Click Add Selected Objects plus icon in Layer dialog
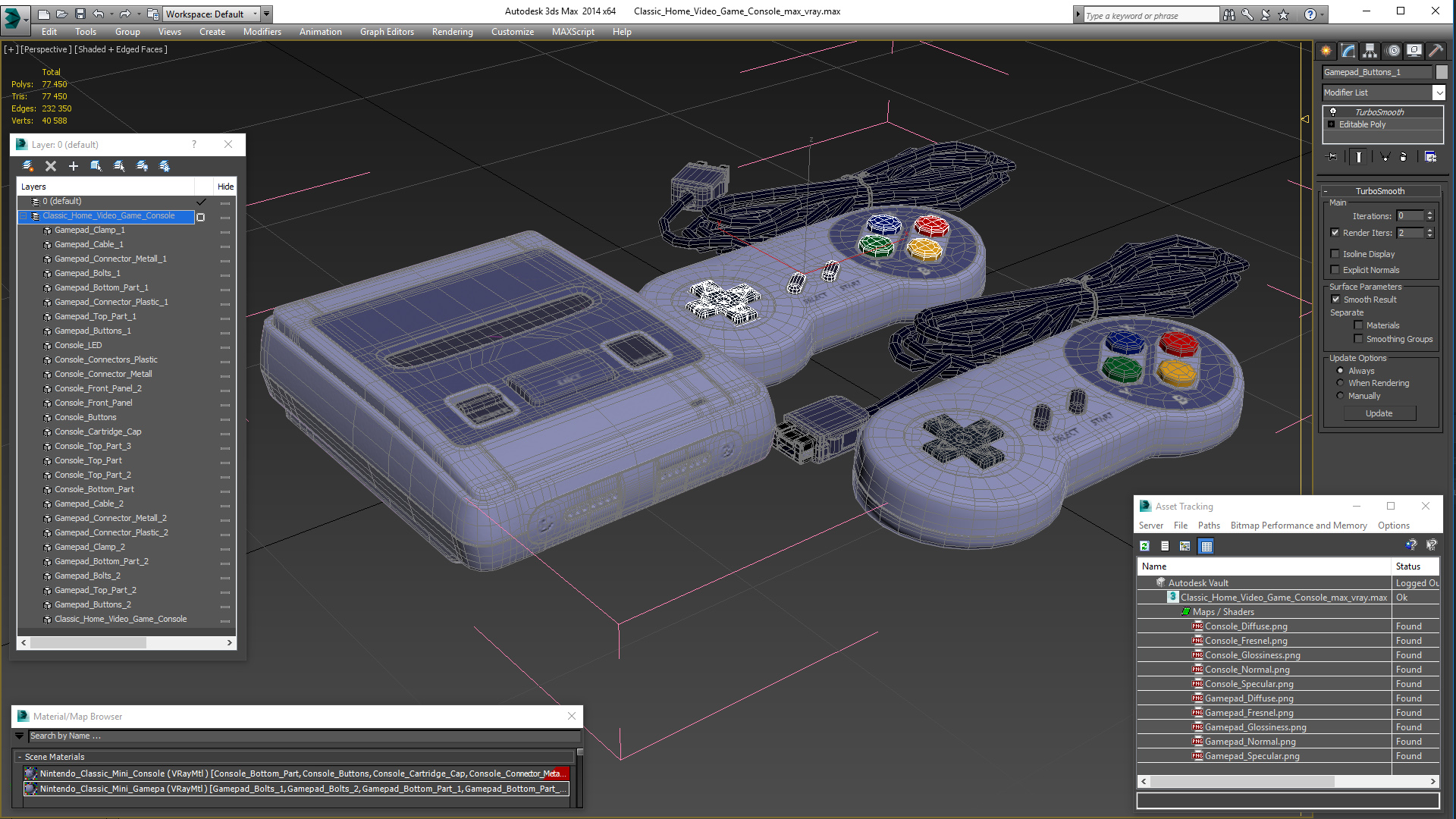The width and height of the screenshot is (1456, 819). pyautogui.click(x=74, y=166)
